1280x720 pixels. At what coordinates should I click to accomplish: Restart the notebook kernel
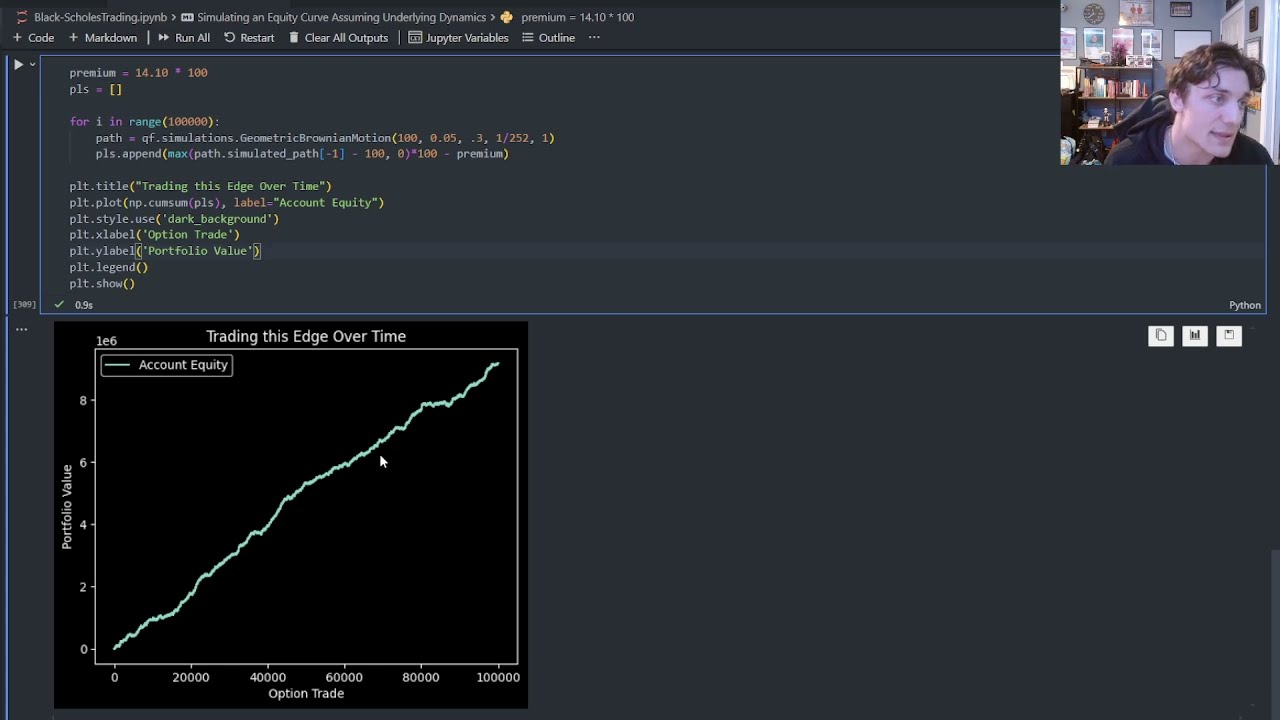pos(249,38)
